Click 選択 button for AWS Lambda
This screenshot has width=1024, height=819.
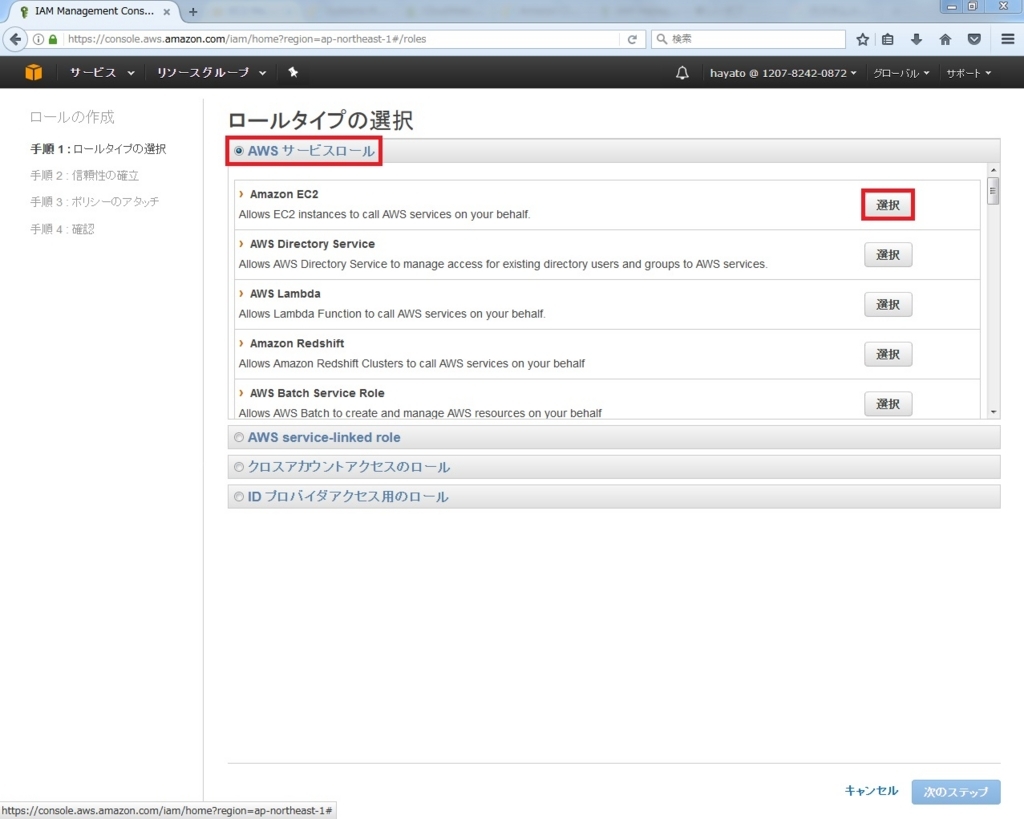pos(888,304)
